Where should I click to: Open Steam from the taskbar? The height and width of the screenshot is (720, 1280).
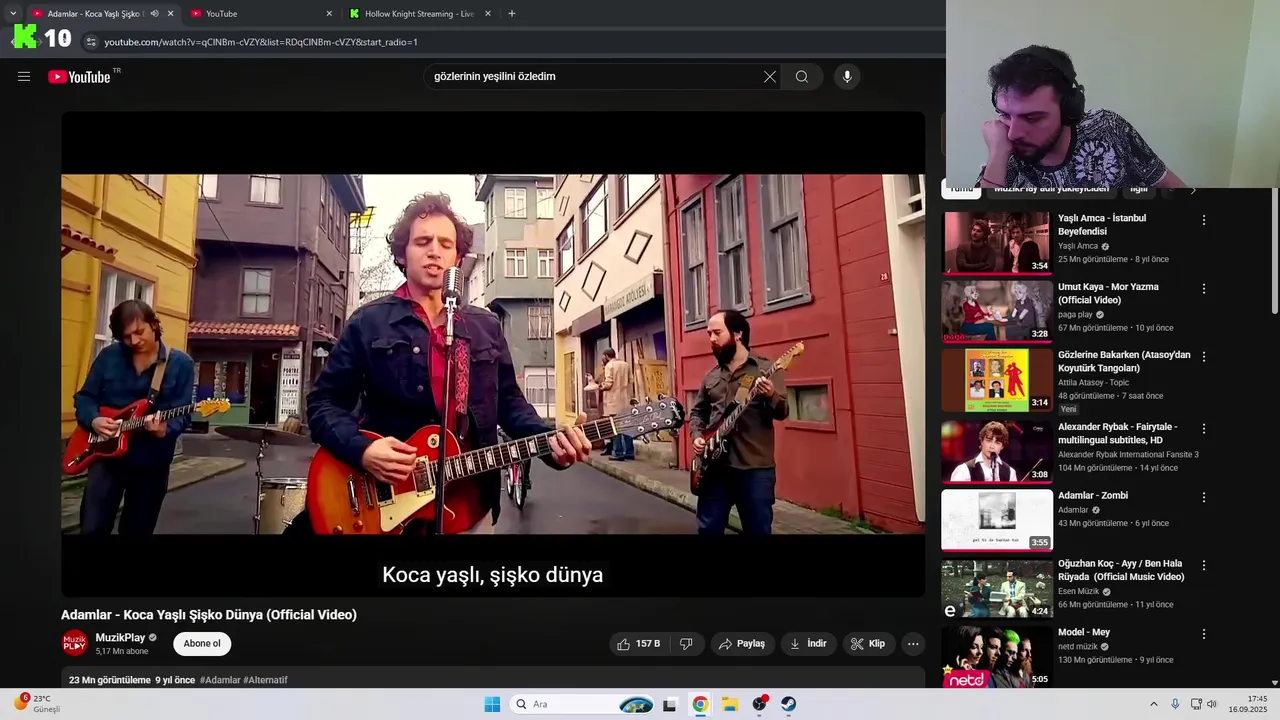[x=789, y=704]
